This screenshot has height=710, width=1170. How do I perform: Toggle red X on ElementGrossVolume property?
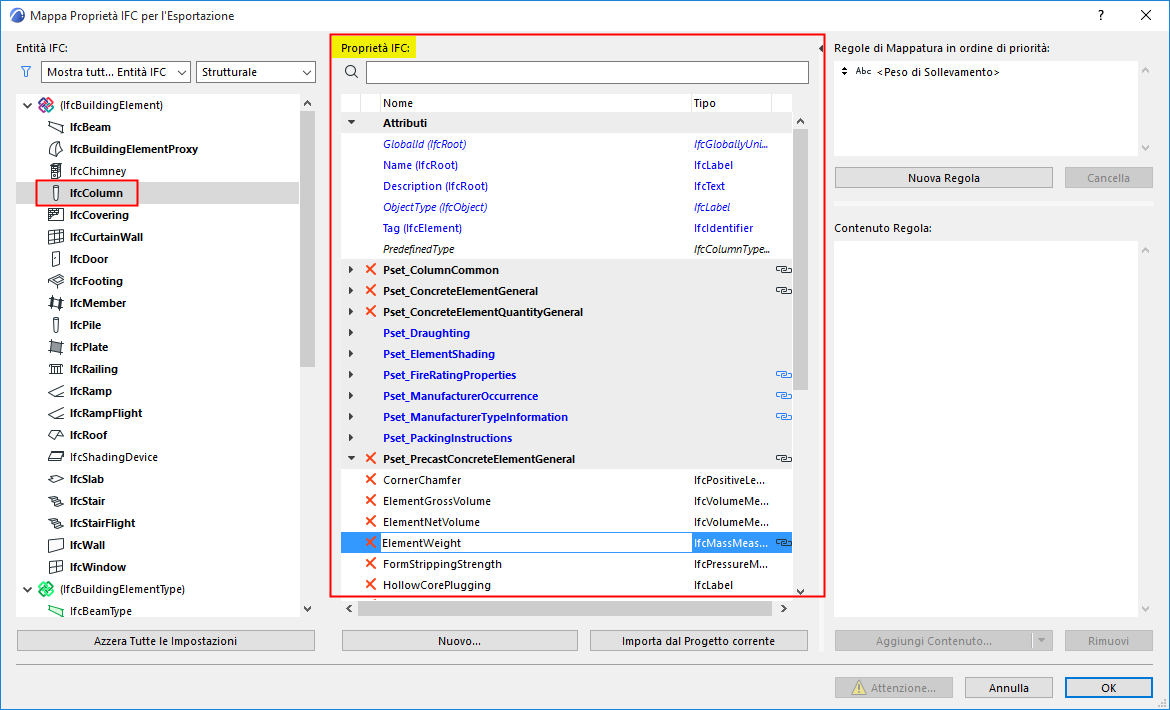click(x=371, y=500)
